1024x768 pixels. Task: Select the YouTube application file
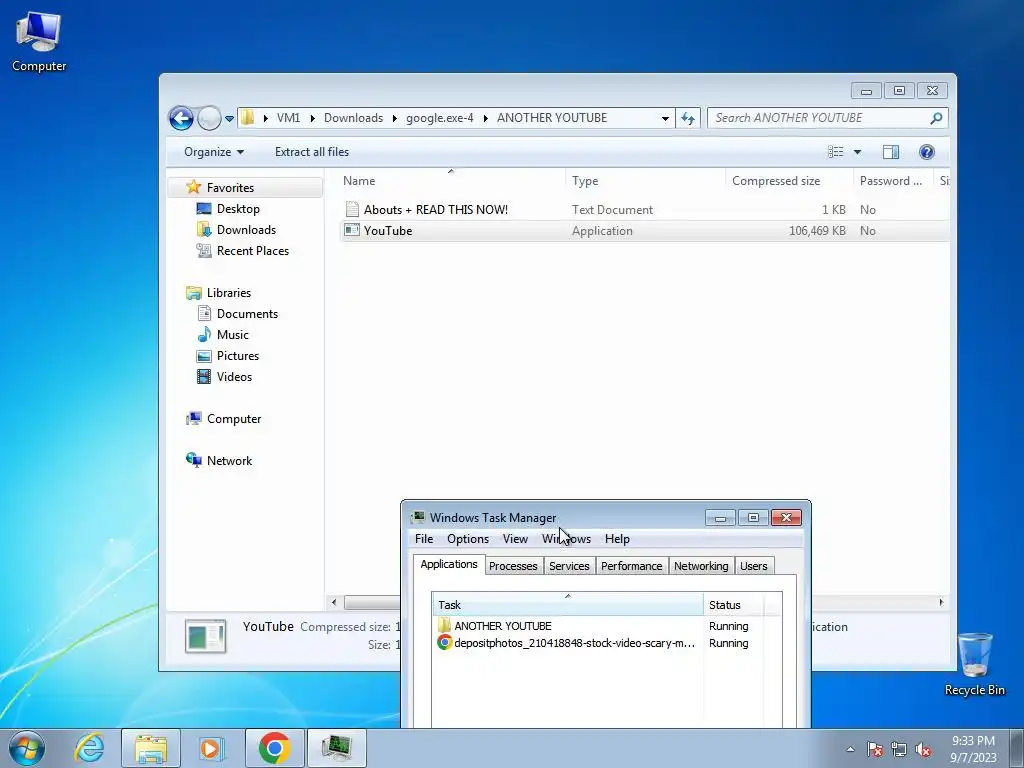coord(643,231)
